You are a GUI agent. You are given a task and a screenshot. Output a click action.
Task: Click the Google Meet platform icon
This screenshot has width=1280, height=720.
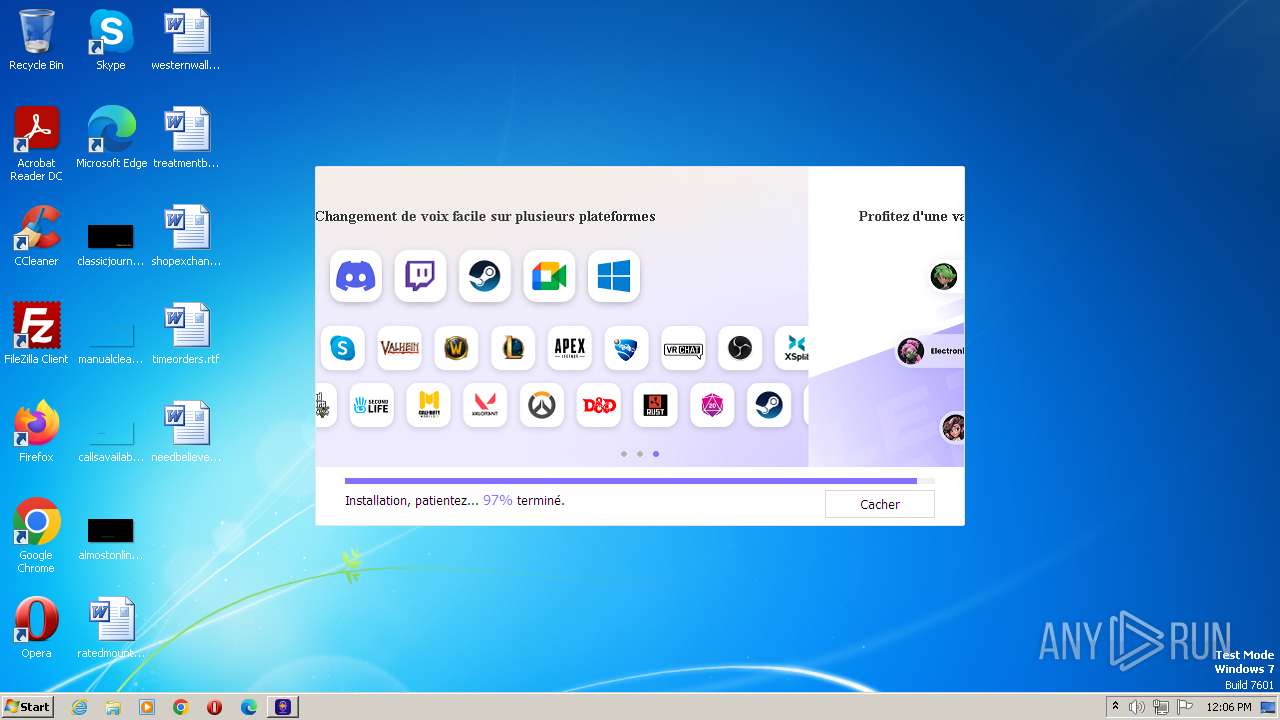coord(549,276)
